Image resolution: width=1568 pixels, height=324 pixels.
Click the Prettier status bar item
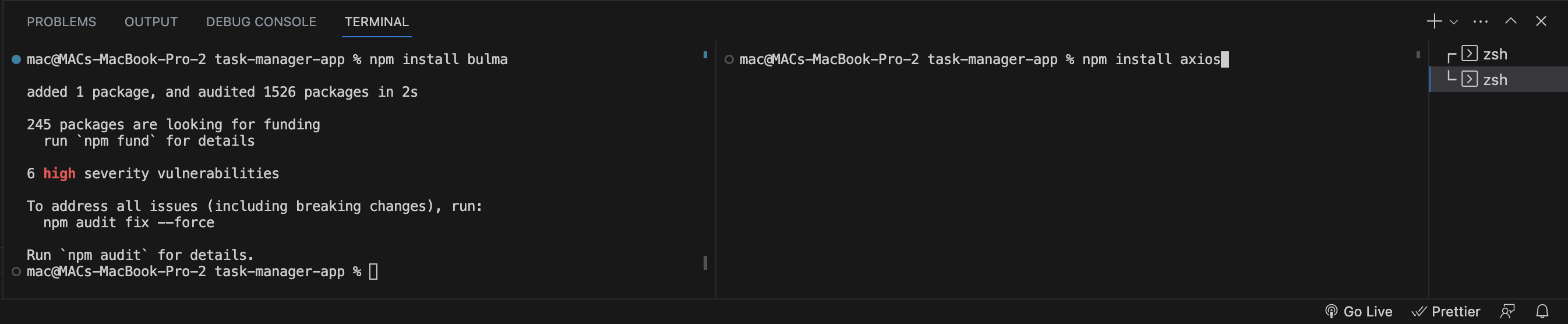[x=1446, y=311]
